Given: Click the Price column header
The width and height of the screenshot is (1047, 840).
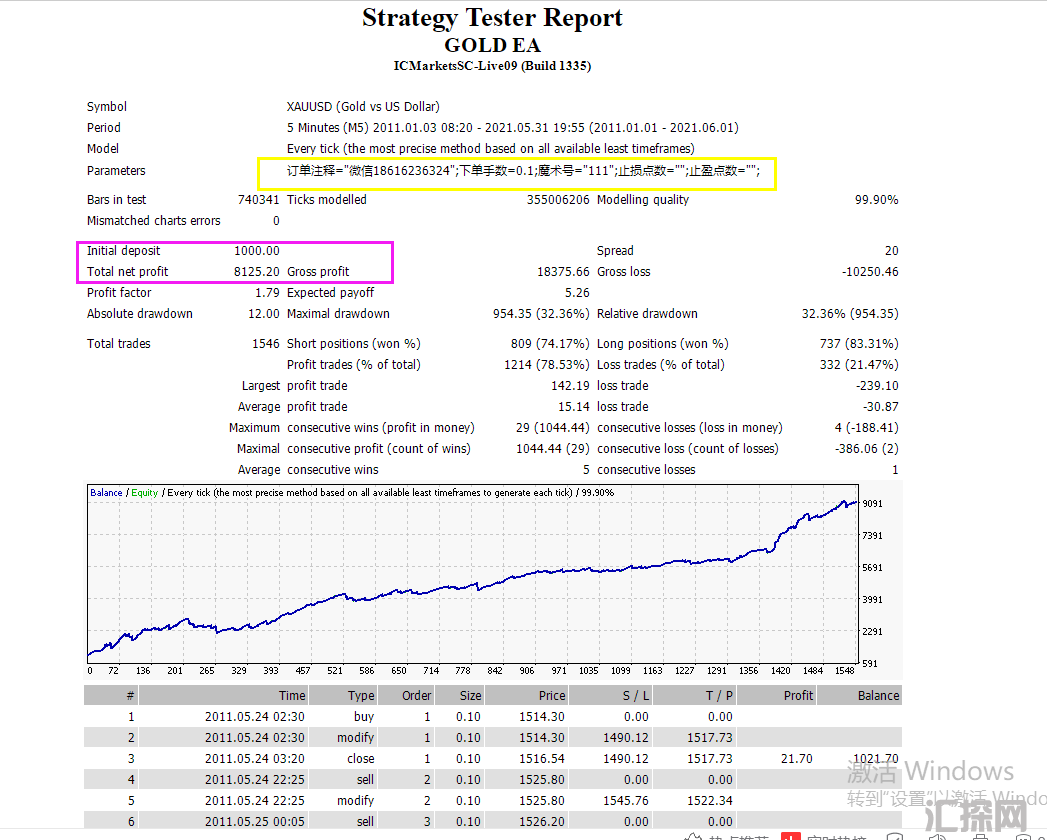Looking at the screenshot, I should click(551, 696).
